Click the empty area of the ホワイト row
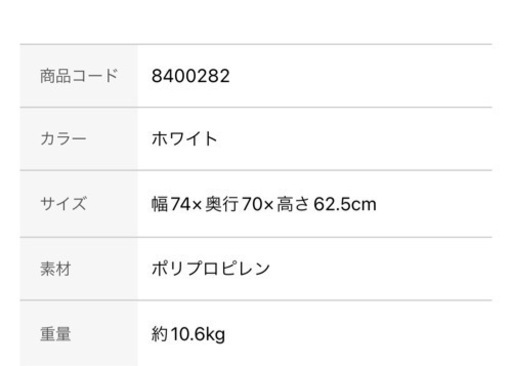Image resolution: width=512 pixels, height=366 pixels. tap(355, 139)
